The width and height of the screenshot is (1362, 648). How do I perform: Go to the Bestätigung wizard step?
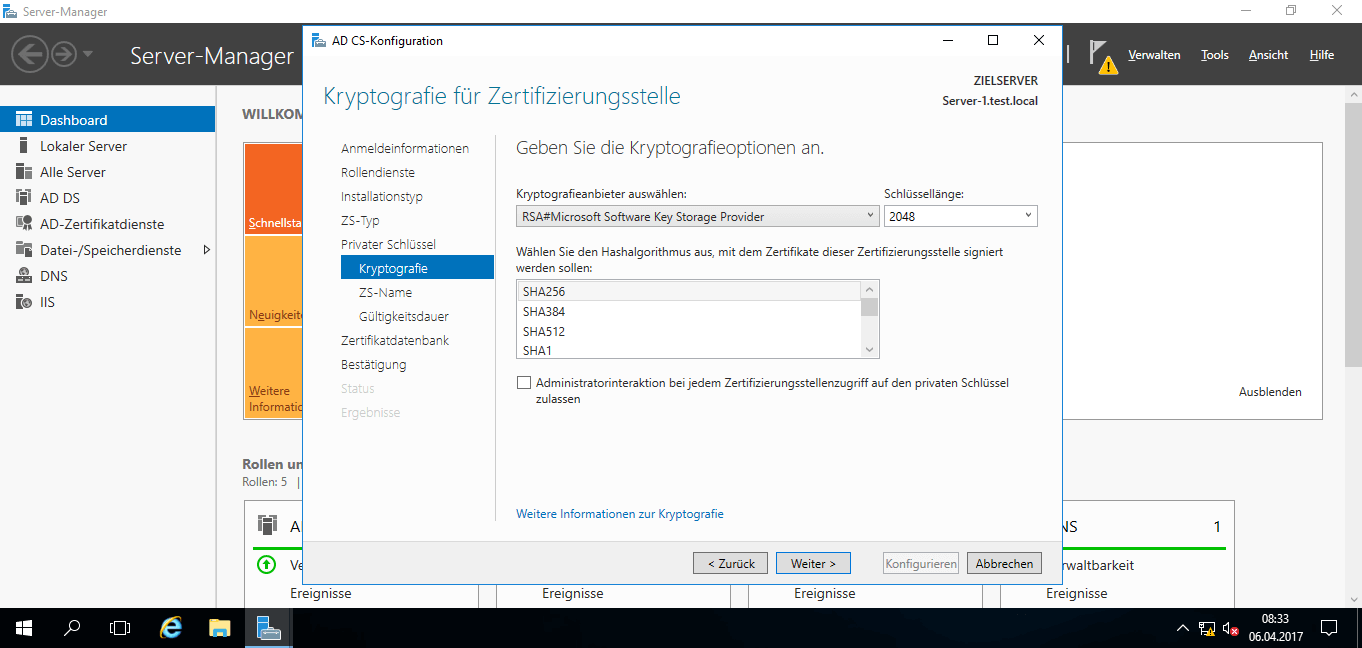(373, 364)
